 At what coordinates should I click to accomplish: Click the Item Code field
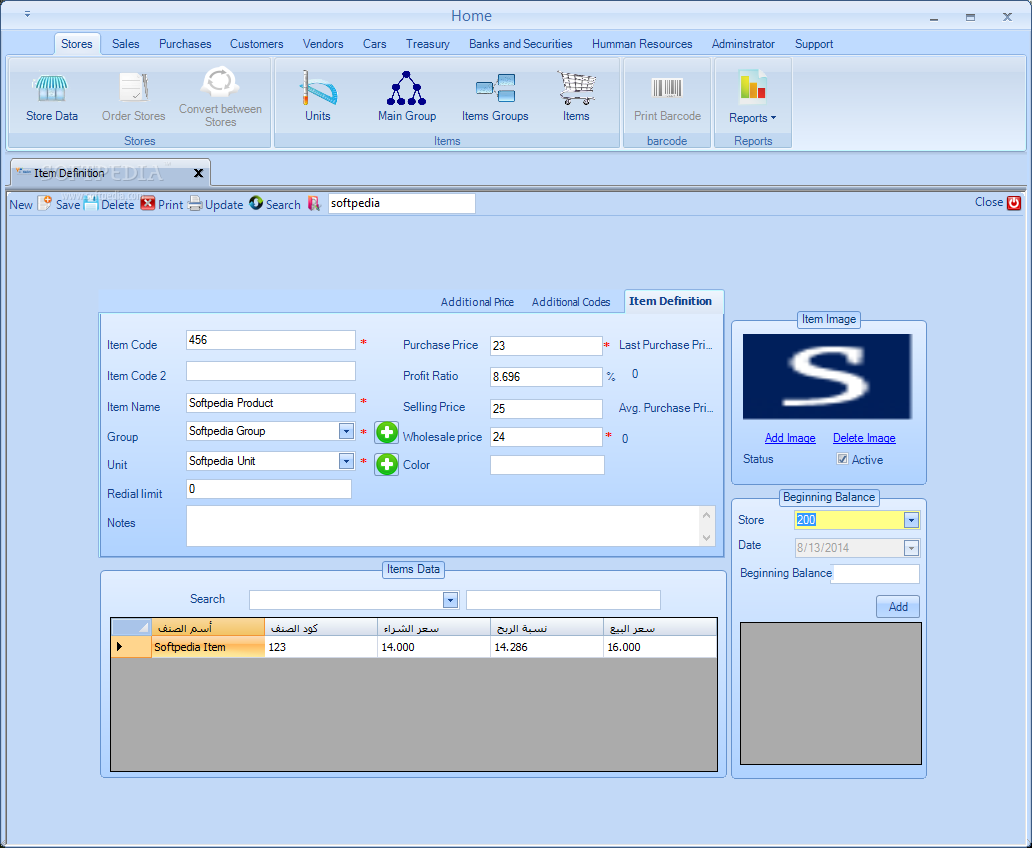(271, 340)
